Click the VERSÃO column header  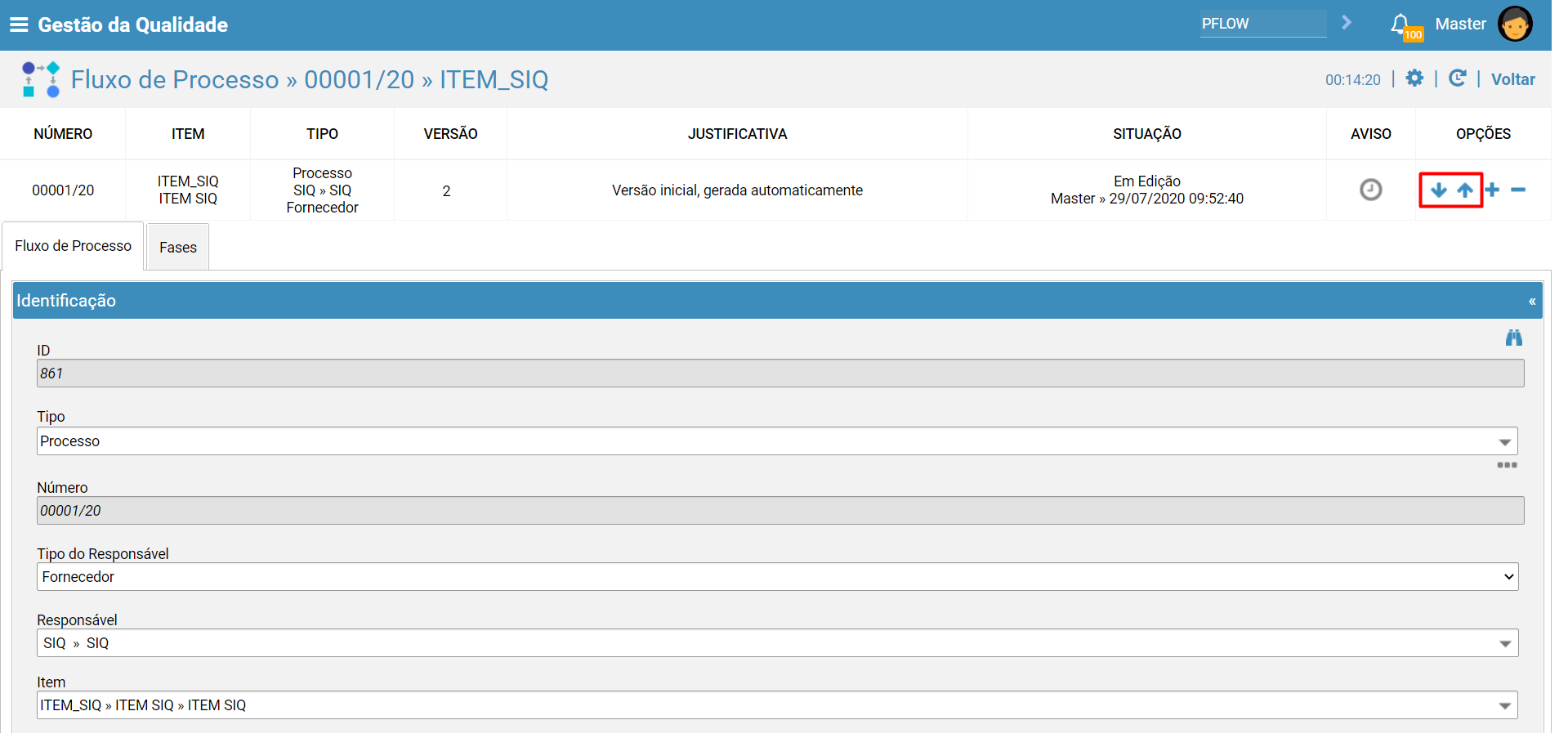(450, 134)
